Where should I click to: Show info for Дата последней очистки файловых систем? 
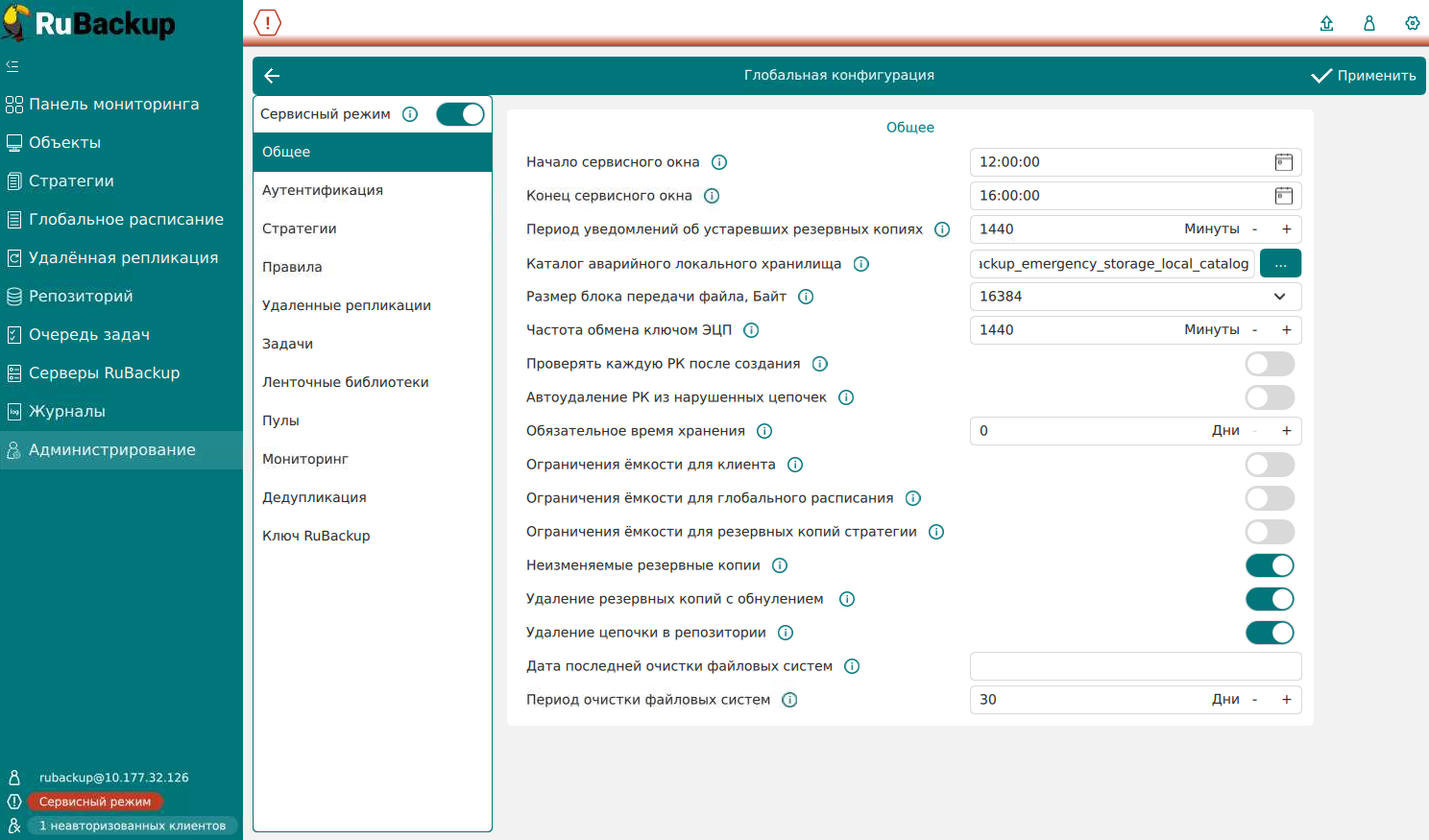(x=852, y=666)
